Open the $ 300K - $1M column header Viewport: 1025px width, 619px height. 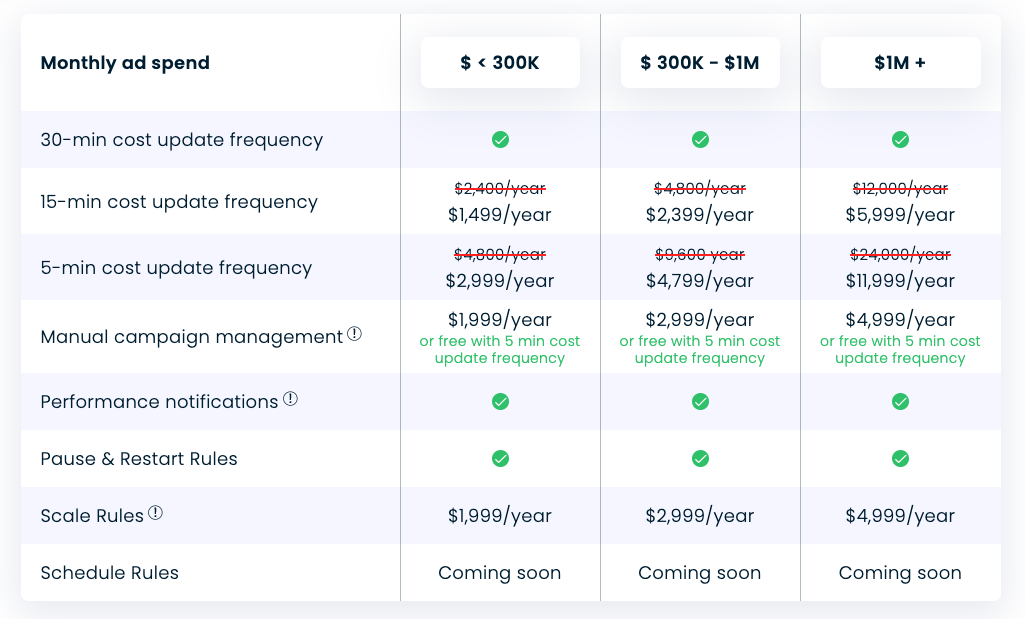pyautogui.click(x=700, y=62)
